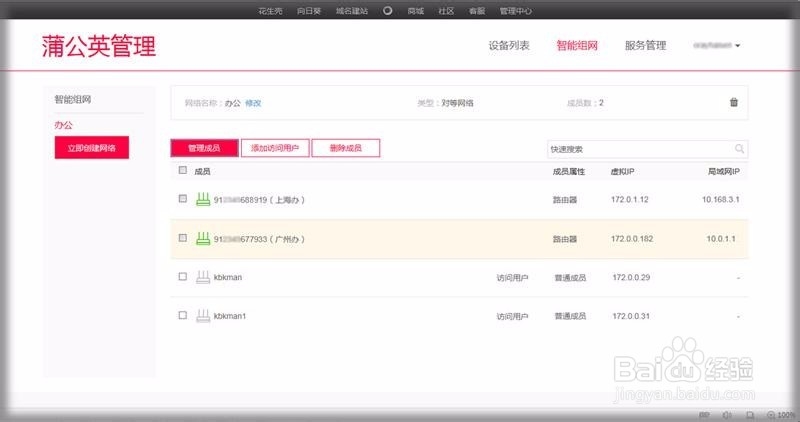Screen dimensions: 800x422
Task: Tick the checkbox for 上海办 router
Action: click(183, 198)
